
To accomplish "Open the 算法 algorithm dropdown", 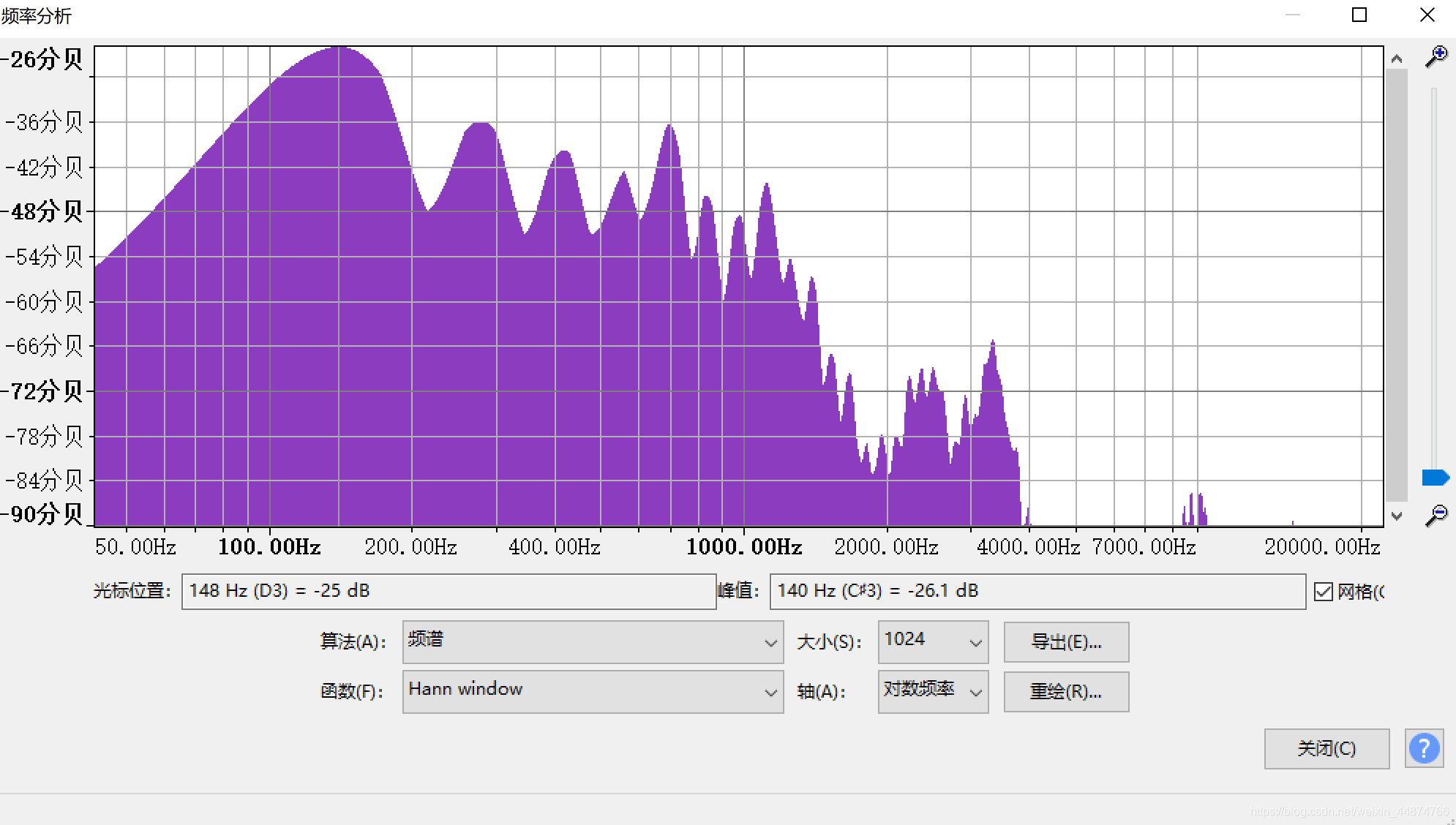I will [x=593, y=642].
